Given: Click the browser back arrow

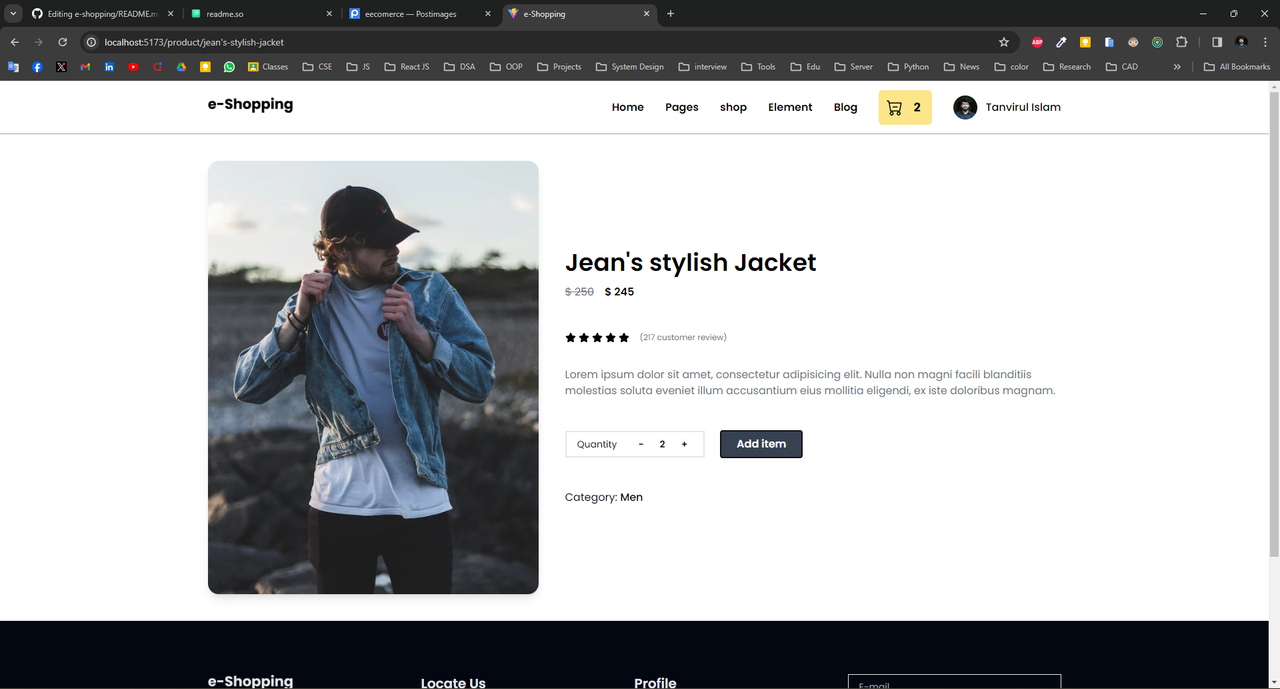Looking at the screenshot, I should click(x=15, y=42).
